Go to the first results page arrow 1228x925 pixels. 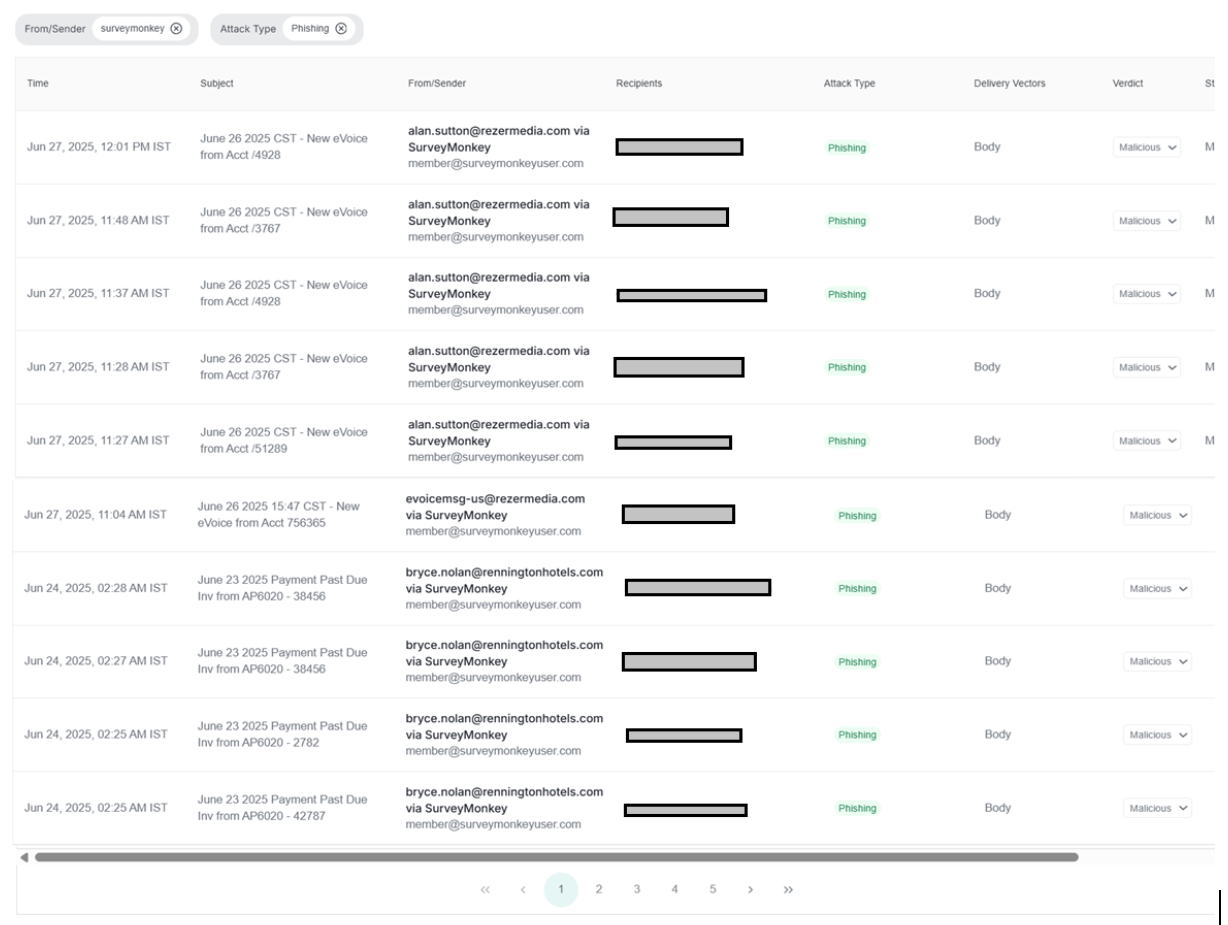pyautogui.click(x=485, y=890)
